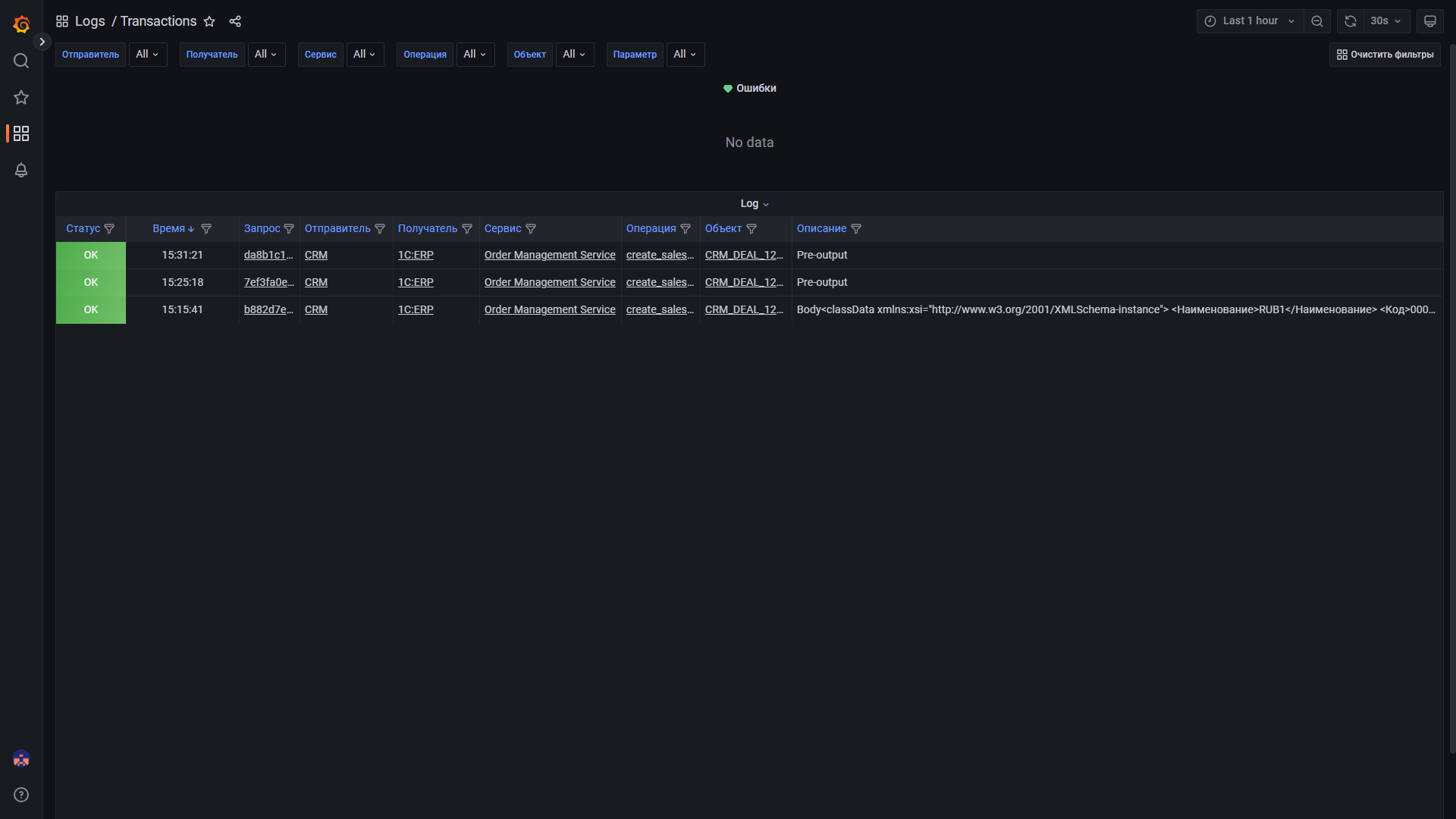Open the Объект All dropdown
Screen dimensions: 1456x819
(x=575, y=55)
